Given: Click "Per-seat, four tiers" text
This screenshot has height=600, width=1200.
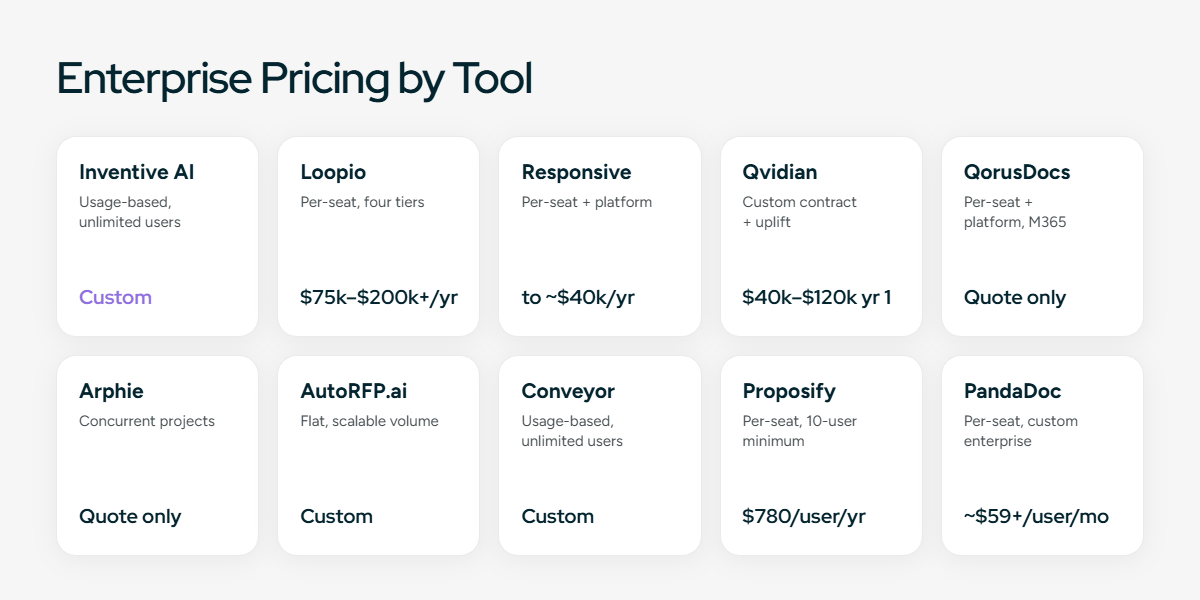Looking at the screenshot, I should pyautogui.click(x=362, y=202).
